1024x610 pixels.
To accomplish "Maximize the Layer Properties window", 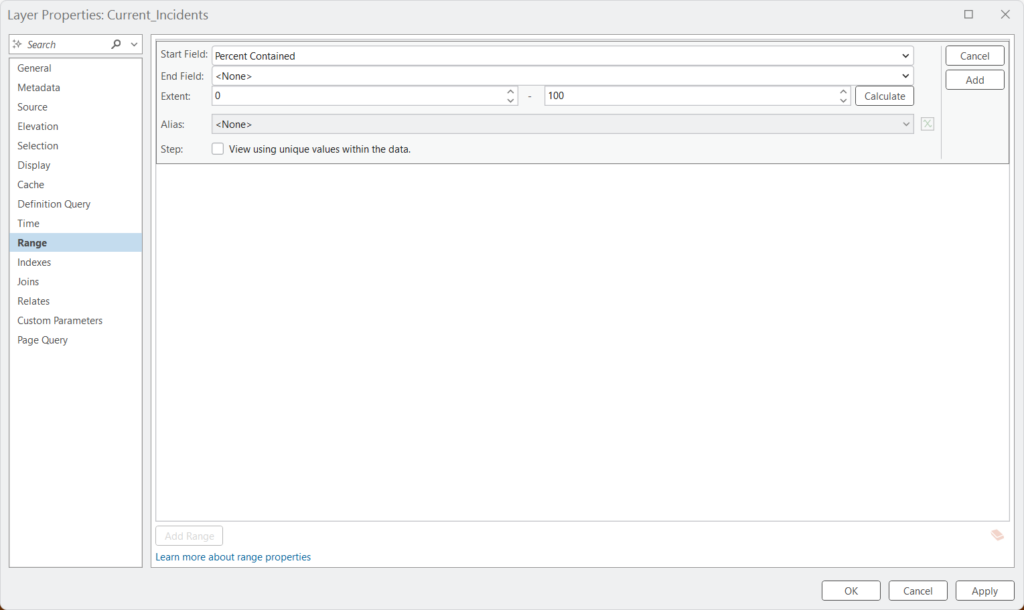I will (968, 14).
